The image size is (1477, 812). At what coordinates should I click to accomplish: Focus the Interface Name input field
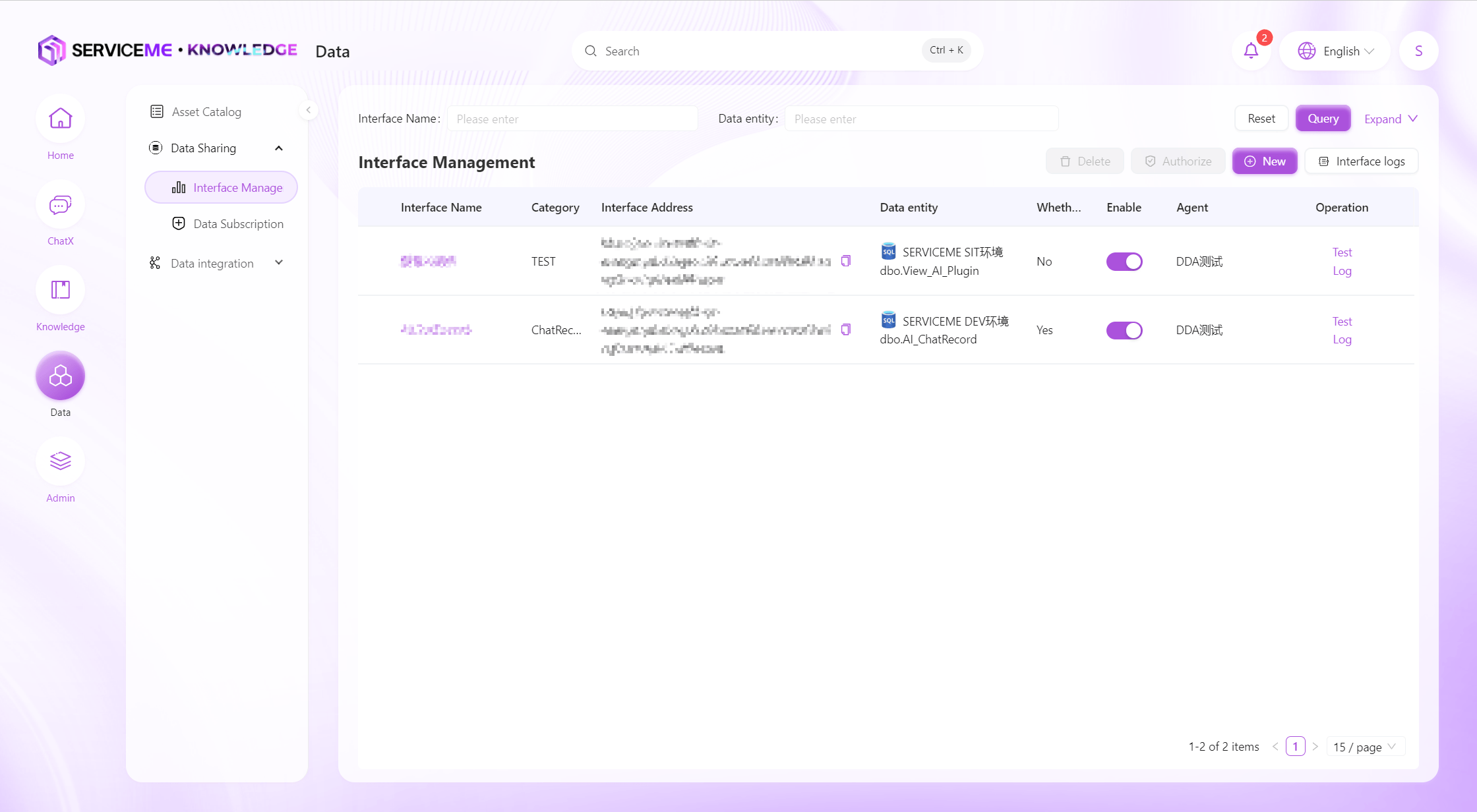point(572,119)
